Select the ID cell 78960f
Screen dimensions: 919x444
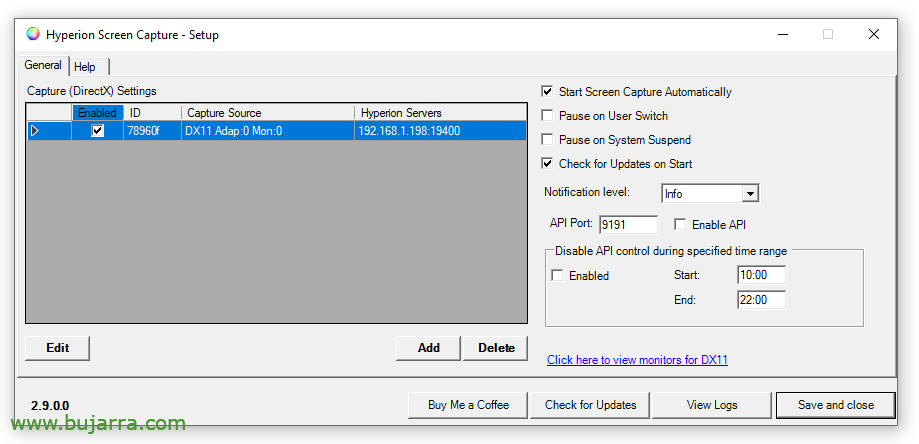pyautogui.click(x=152, y=131)
